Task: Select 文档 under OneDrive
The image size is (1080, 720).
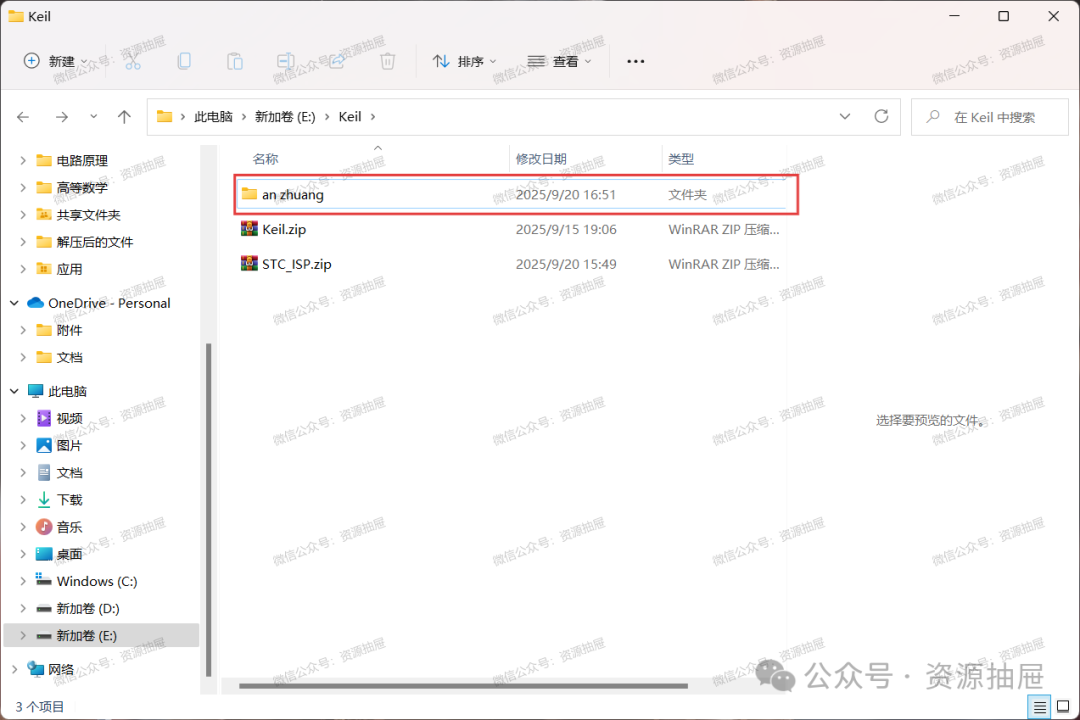Action: coord(69,357)
